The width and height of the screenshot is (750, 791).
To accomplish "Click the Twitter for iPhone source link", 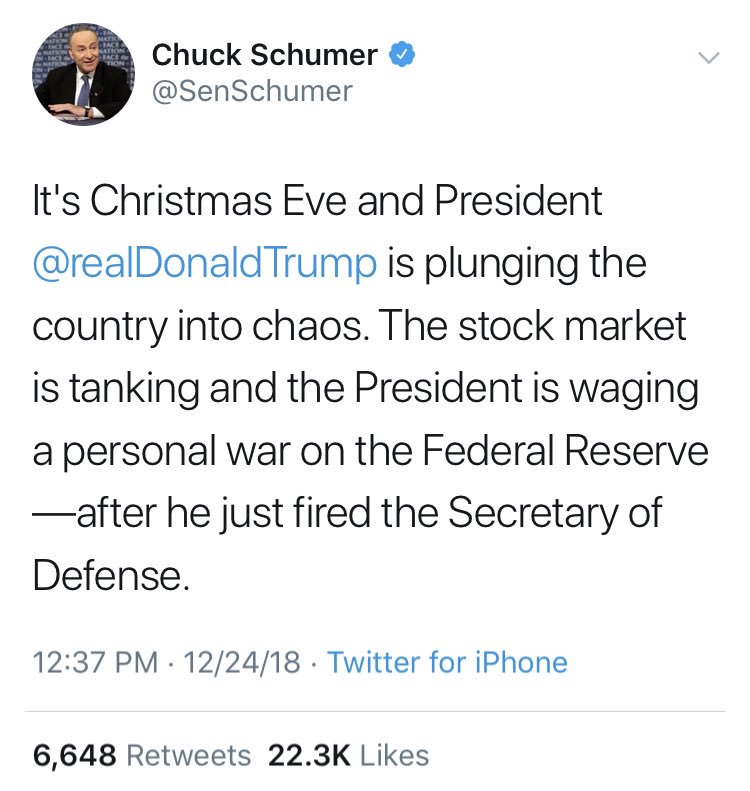I will pos(447,662).
